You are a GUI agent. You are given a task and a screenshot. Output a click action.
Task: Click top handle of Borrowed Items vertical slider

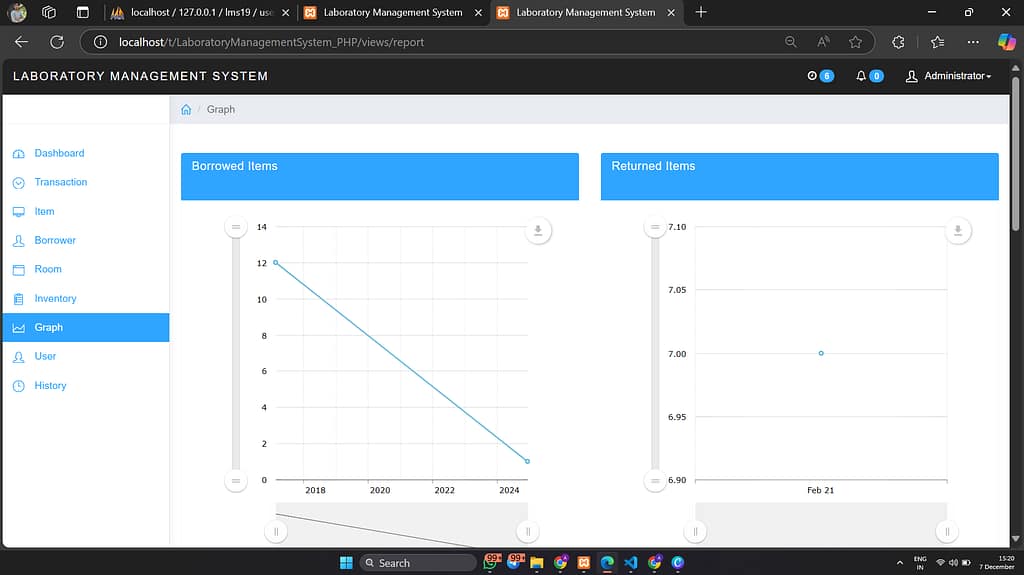[237, 228]
